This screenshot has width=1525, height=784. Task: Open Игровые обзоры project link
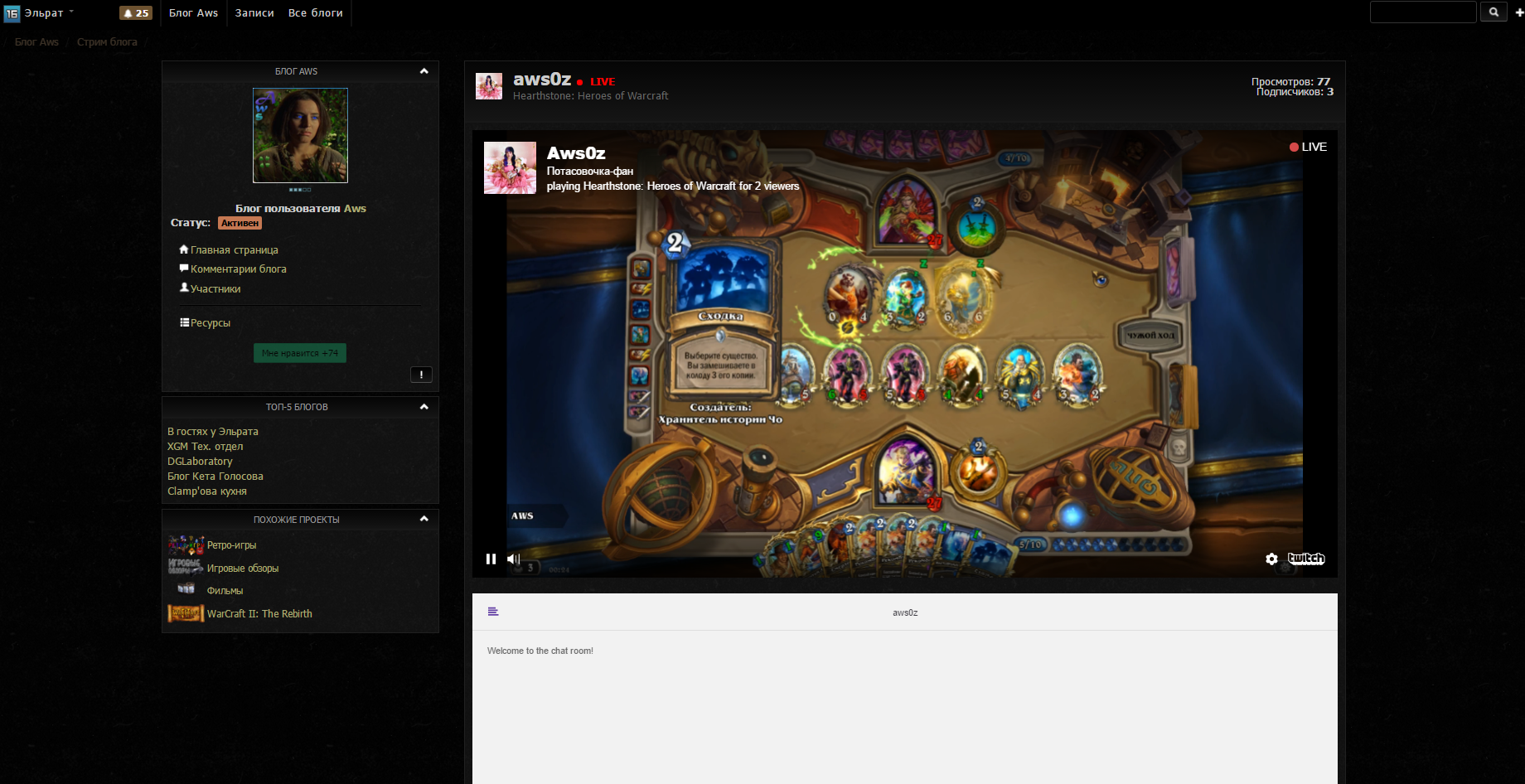pos(243,569)
